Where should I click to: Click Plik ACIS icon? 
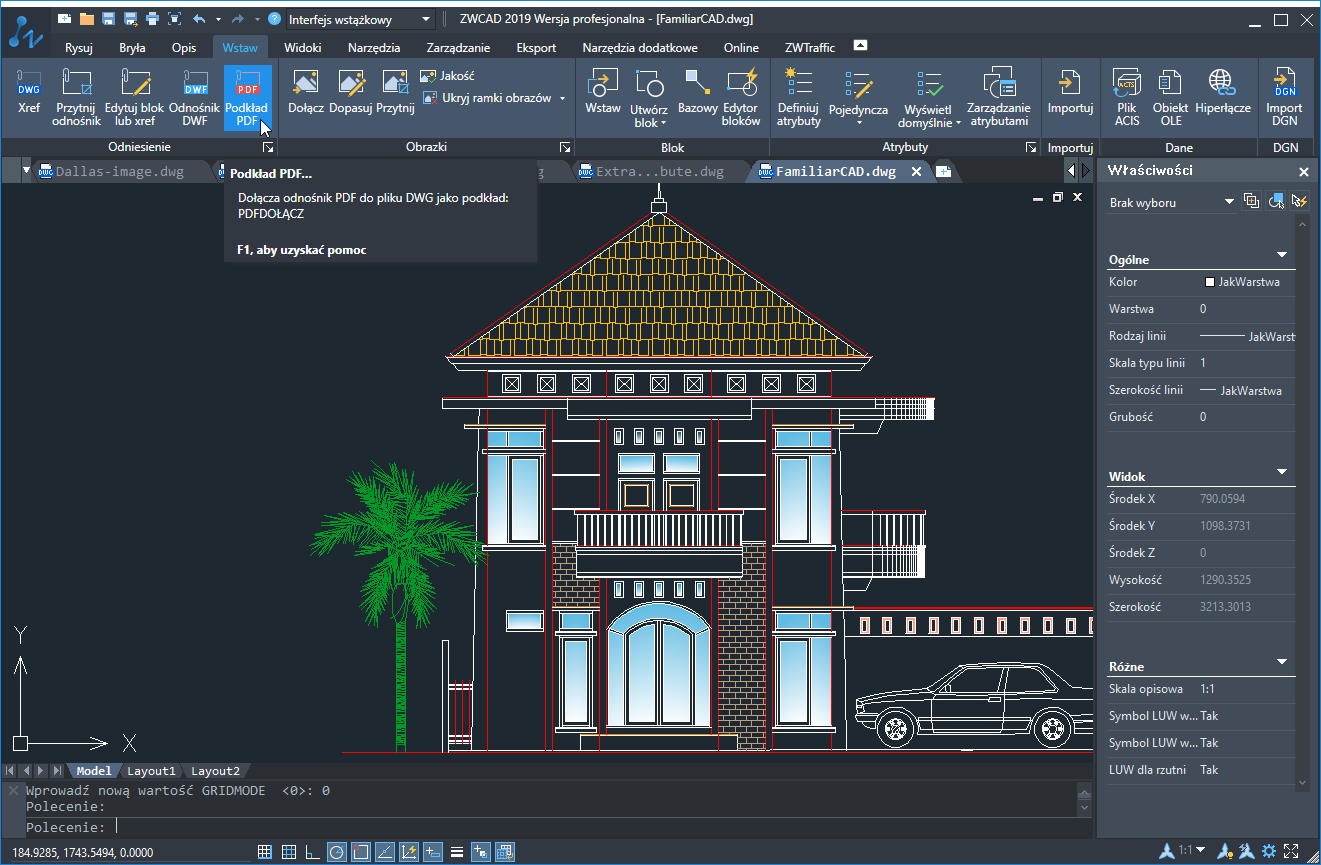click(1127, 90)
